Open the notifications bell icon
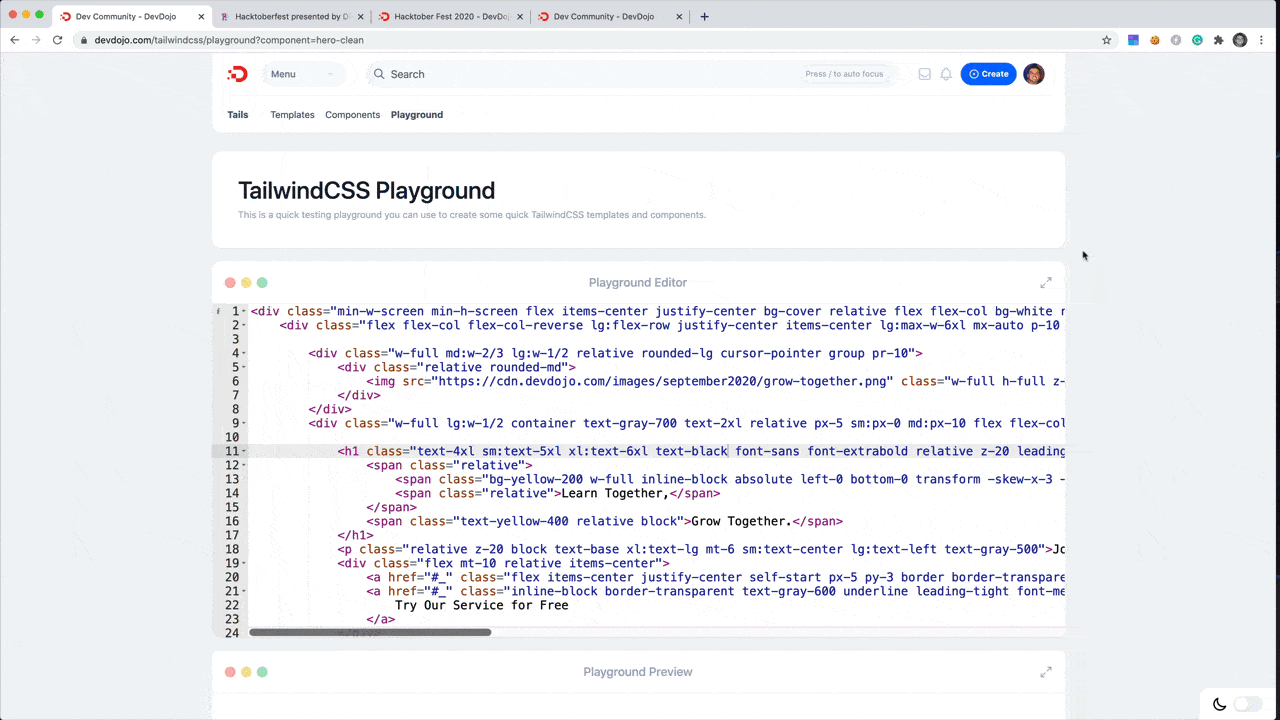The image size is (1280, 720). [x=946, y=74]
